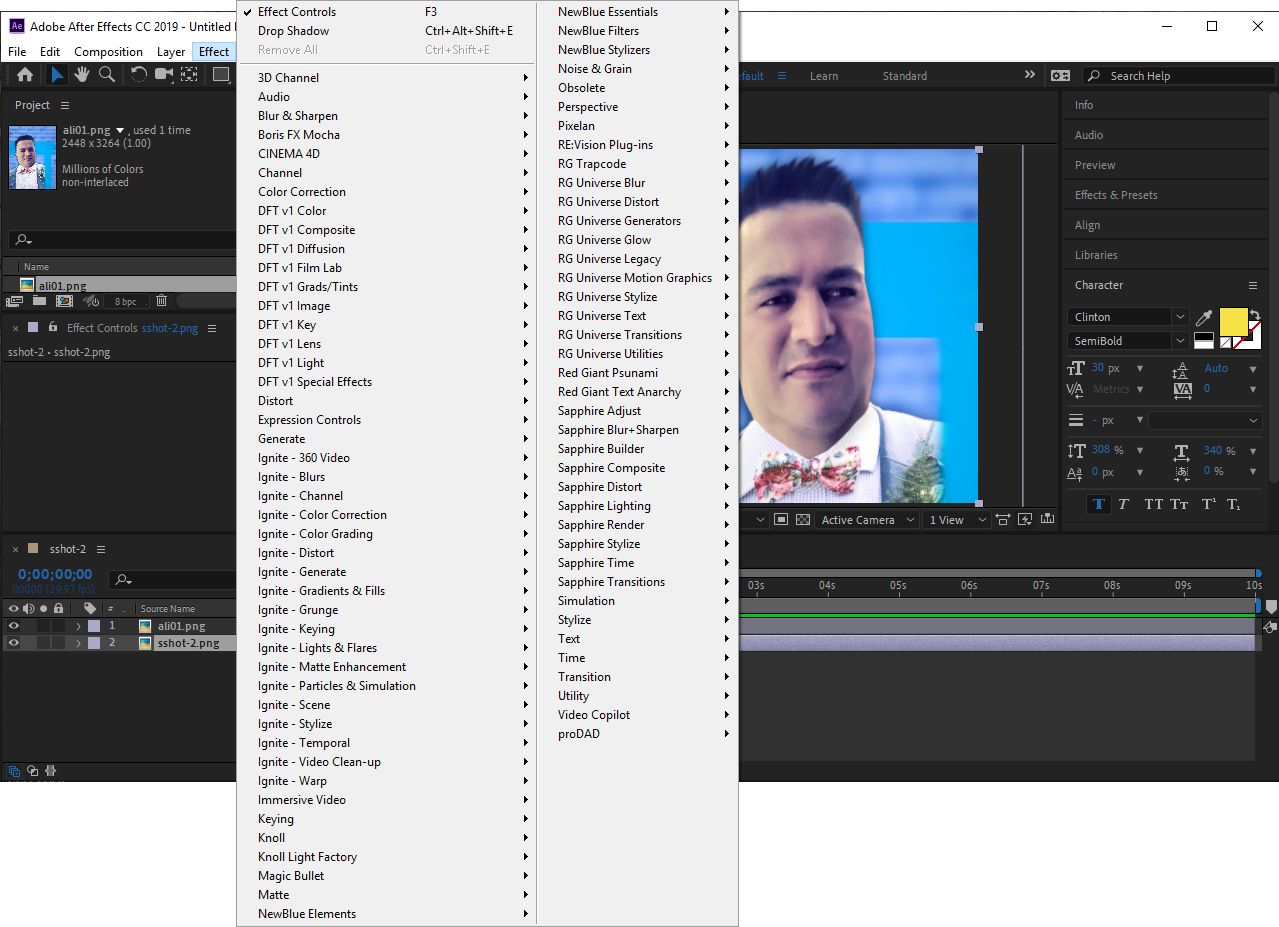The height and width of the screenshot is (927, 1279).
Task: Hide the ali01.png layer with its eye icon
Action: click(14, 626)
